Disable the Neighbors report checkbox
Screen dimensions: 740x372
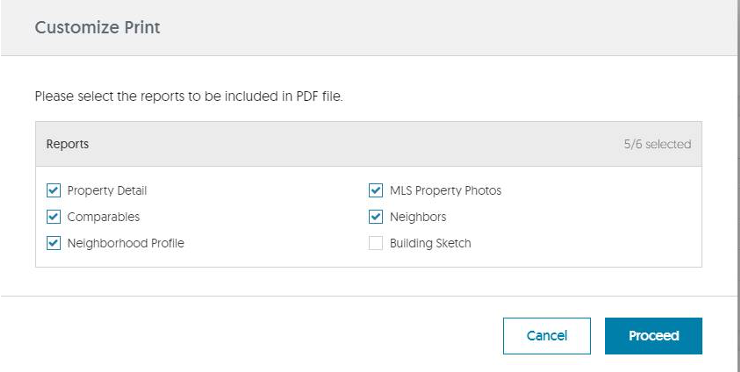(376, 217)
